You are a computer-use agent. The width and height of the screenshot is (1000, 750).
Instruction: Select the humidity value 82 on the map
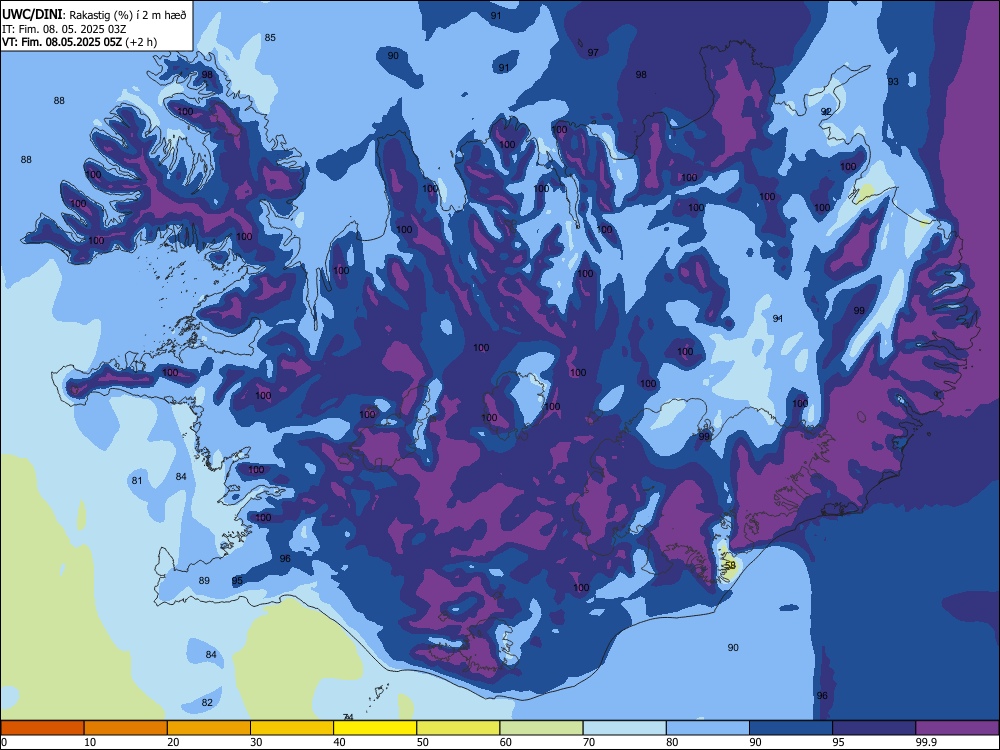click(x=207, y=702)
